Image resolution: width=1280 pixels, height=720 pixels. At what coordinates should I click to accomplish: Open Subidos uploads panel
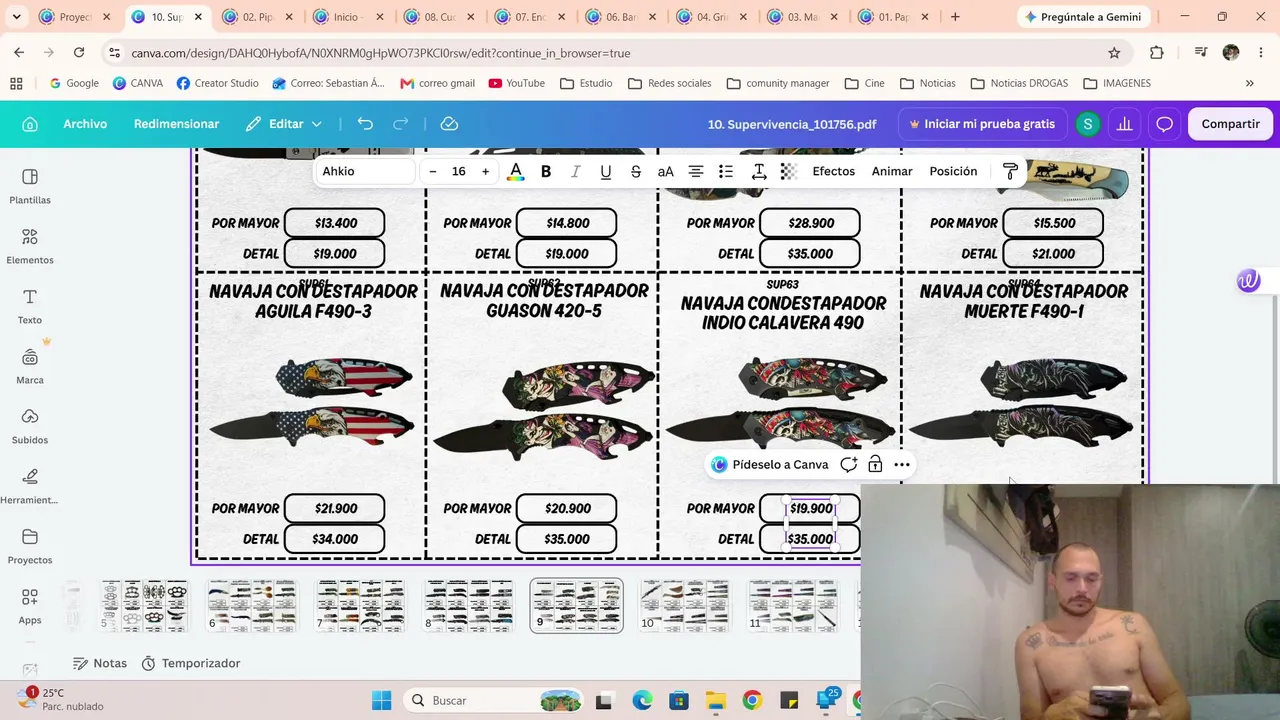[30, 426]
